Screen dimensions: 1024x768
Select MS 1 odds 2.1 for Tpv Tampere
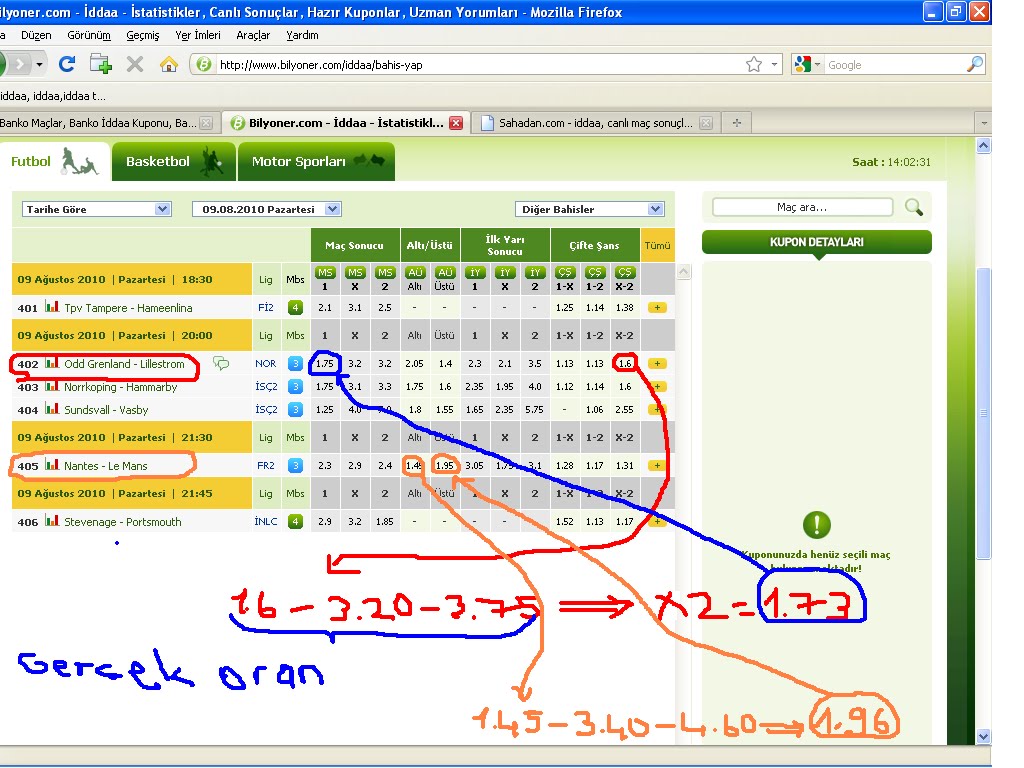tap(325, 308)
